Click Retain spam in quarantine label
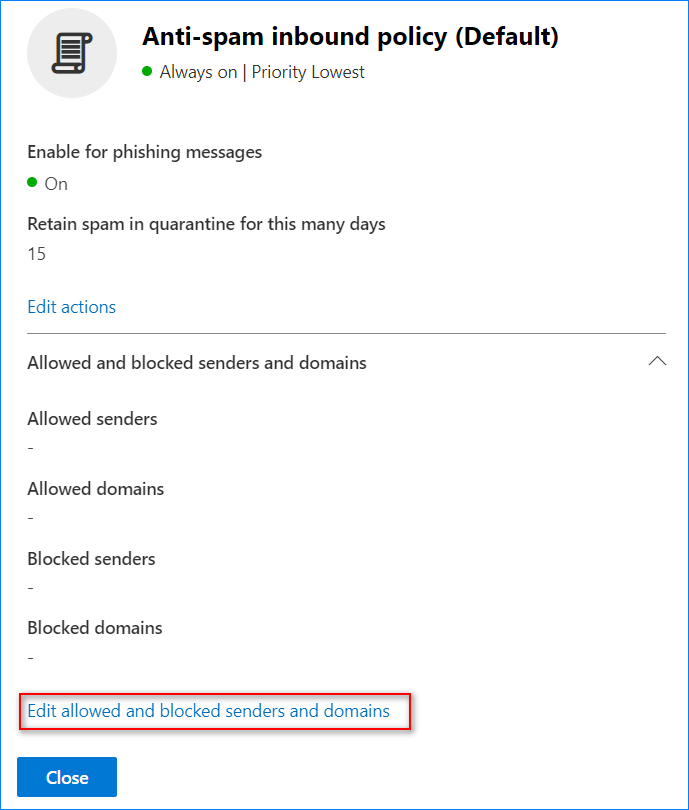 coord(207,224)
